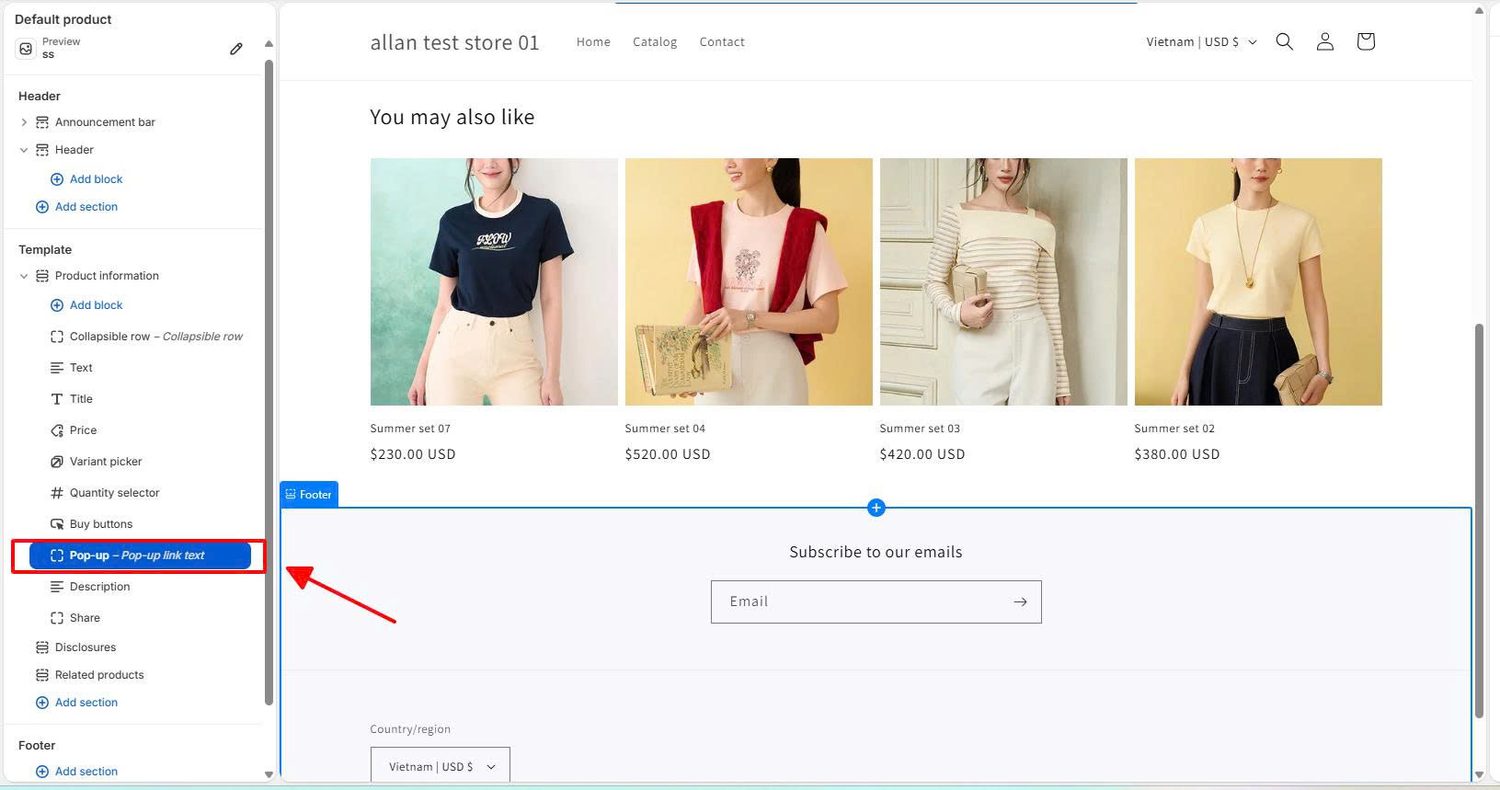1500x790 pixels.
Task: Click the Summer set 07 title
Action: tap(410, 429)
